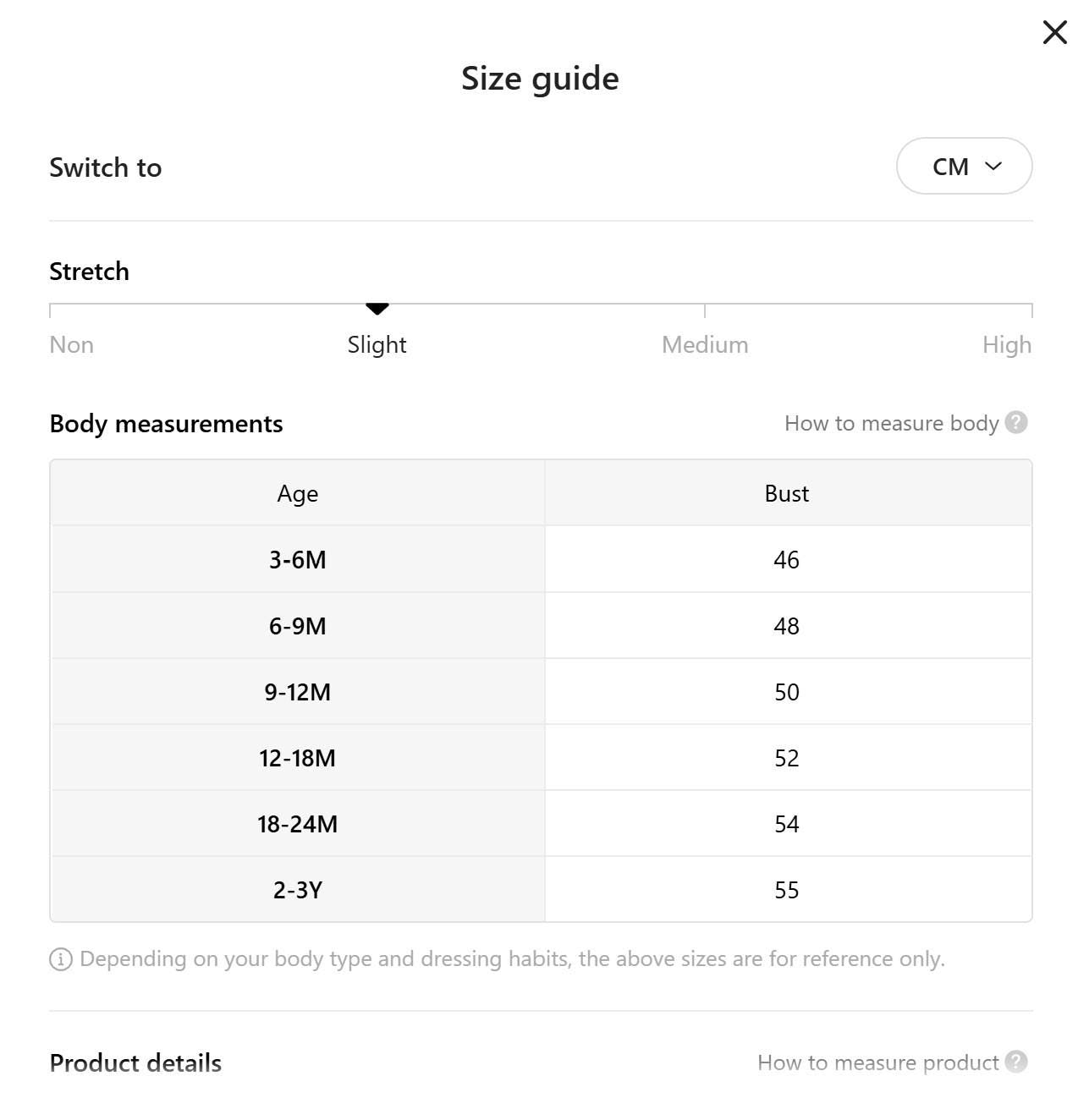Select the 12-18M age row

pos(298,758)
